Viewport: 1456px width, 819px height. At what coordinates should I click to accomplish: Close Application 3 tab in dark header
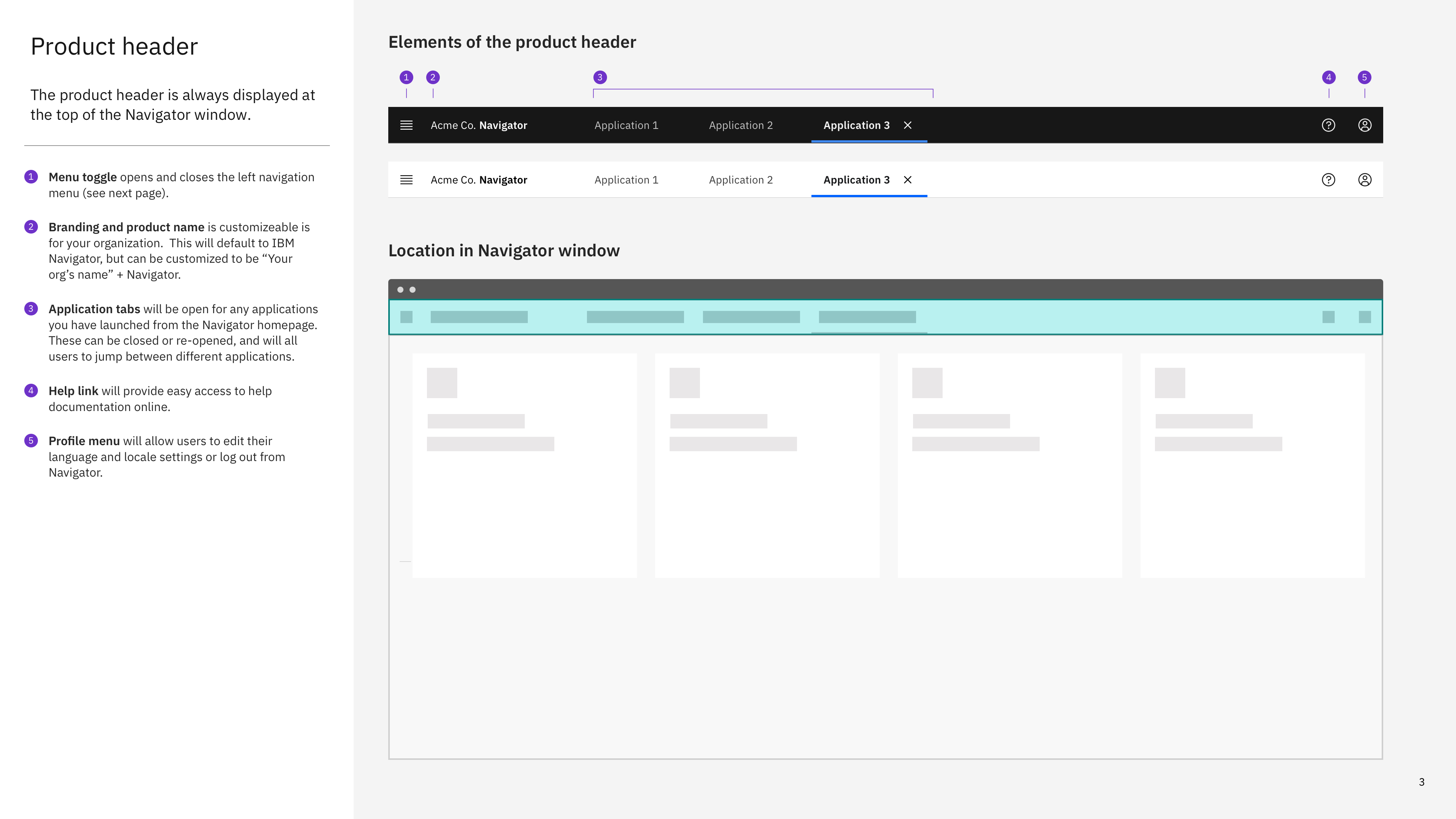coord(907,125)
